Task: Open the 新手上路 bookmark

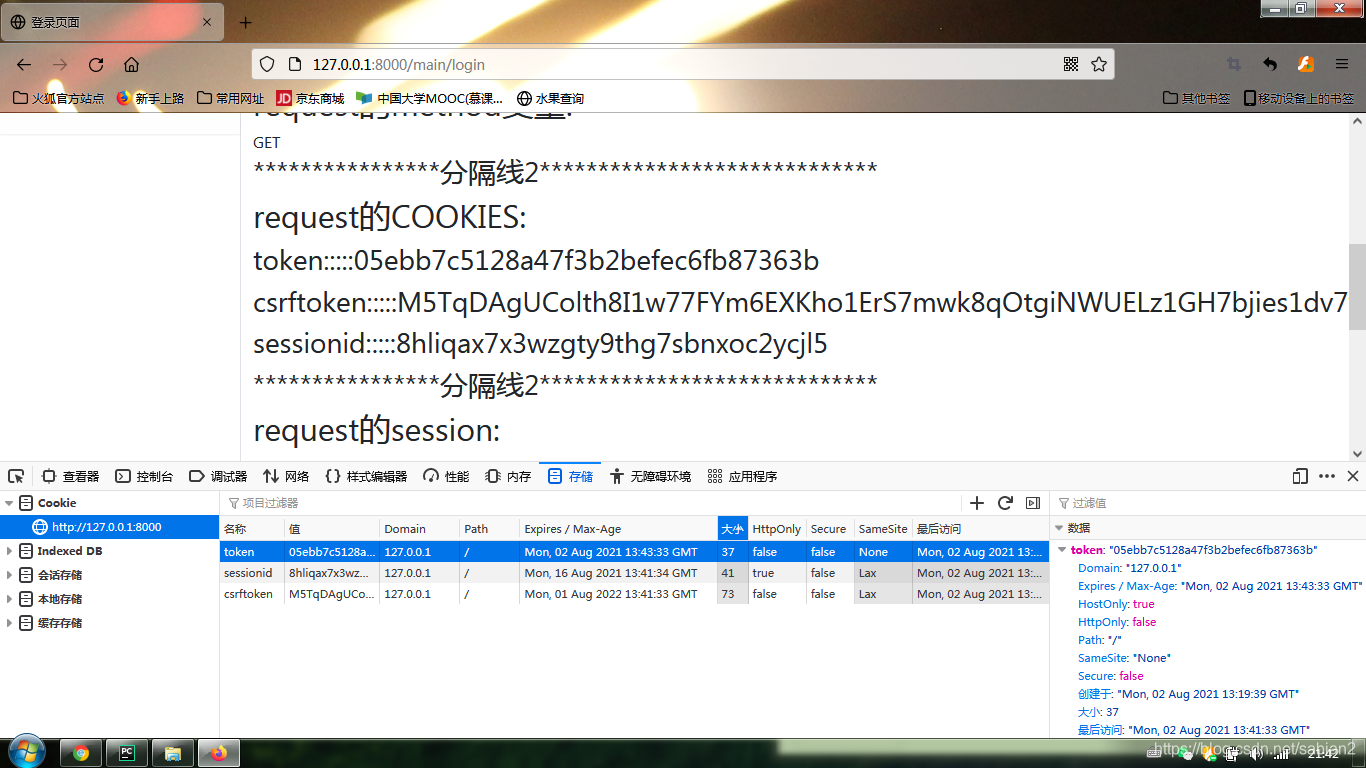Action: (150, 98)
